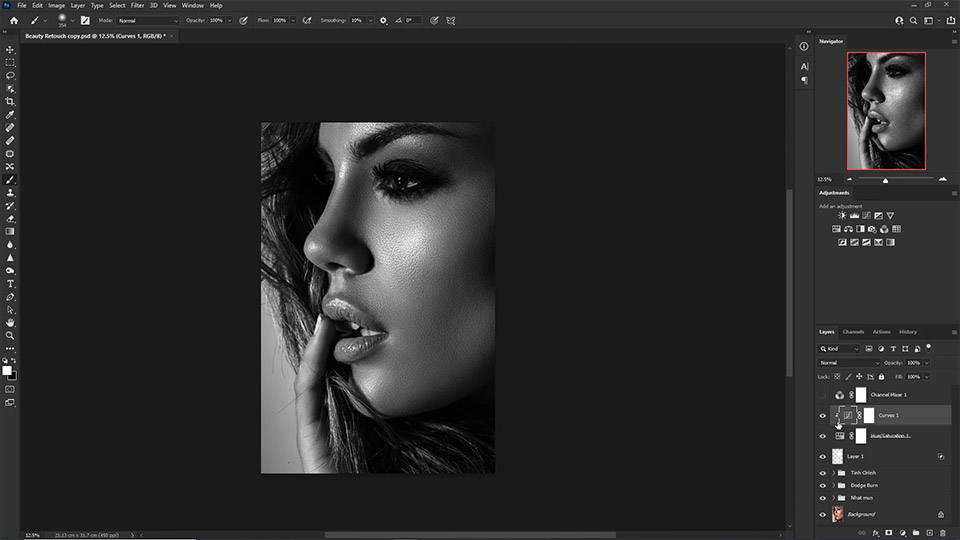Show the Channel Mixer 1 layer
Screen dimensions: 960x540
point(823,395)
